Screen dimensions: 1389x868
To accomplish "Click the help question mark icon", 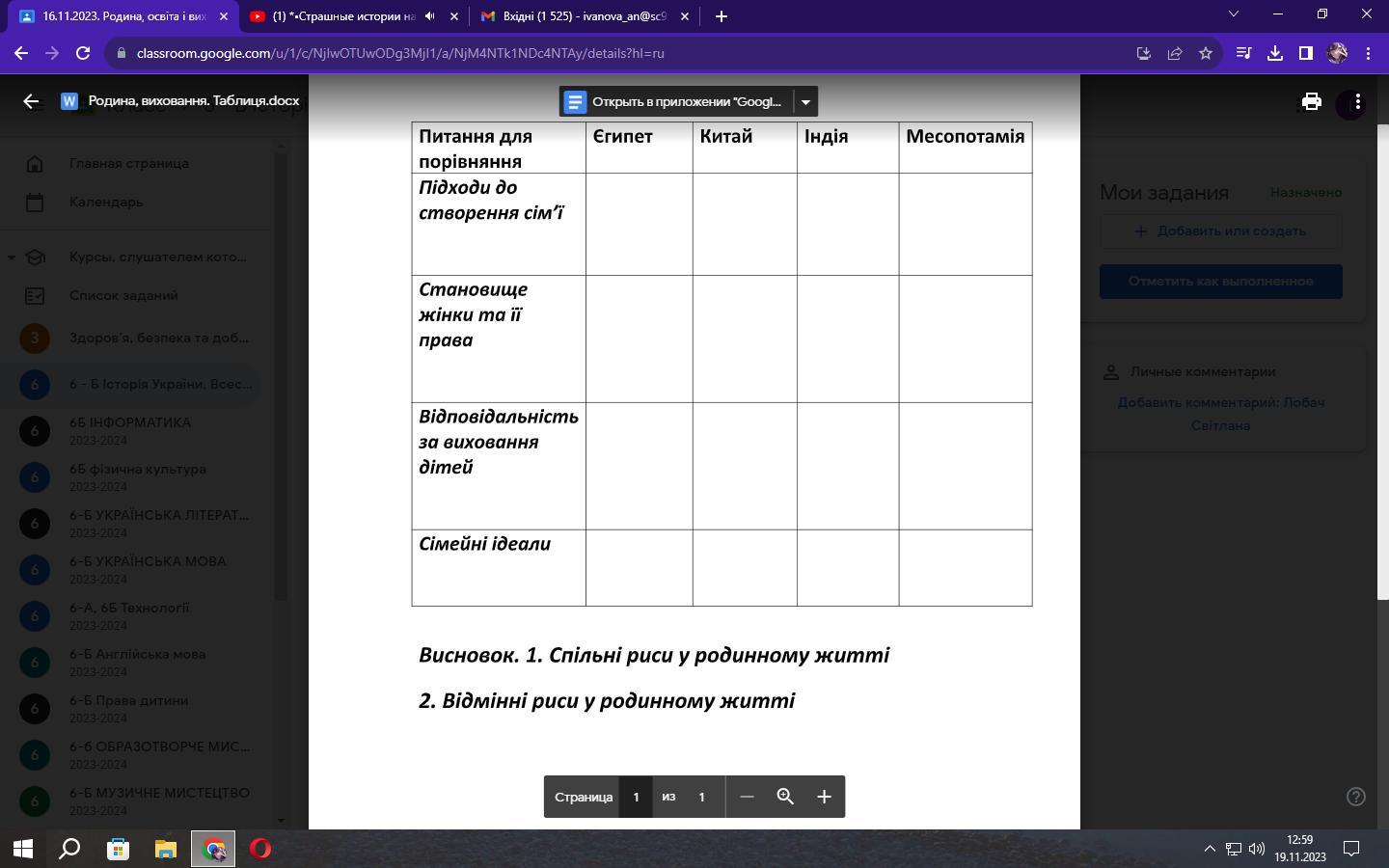I will (1356, 797).
